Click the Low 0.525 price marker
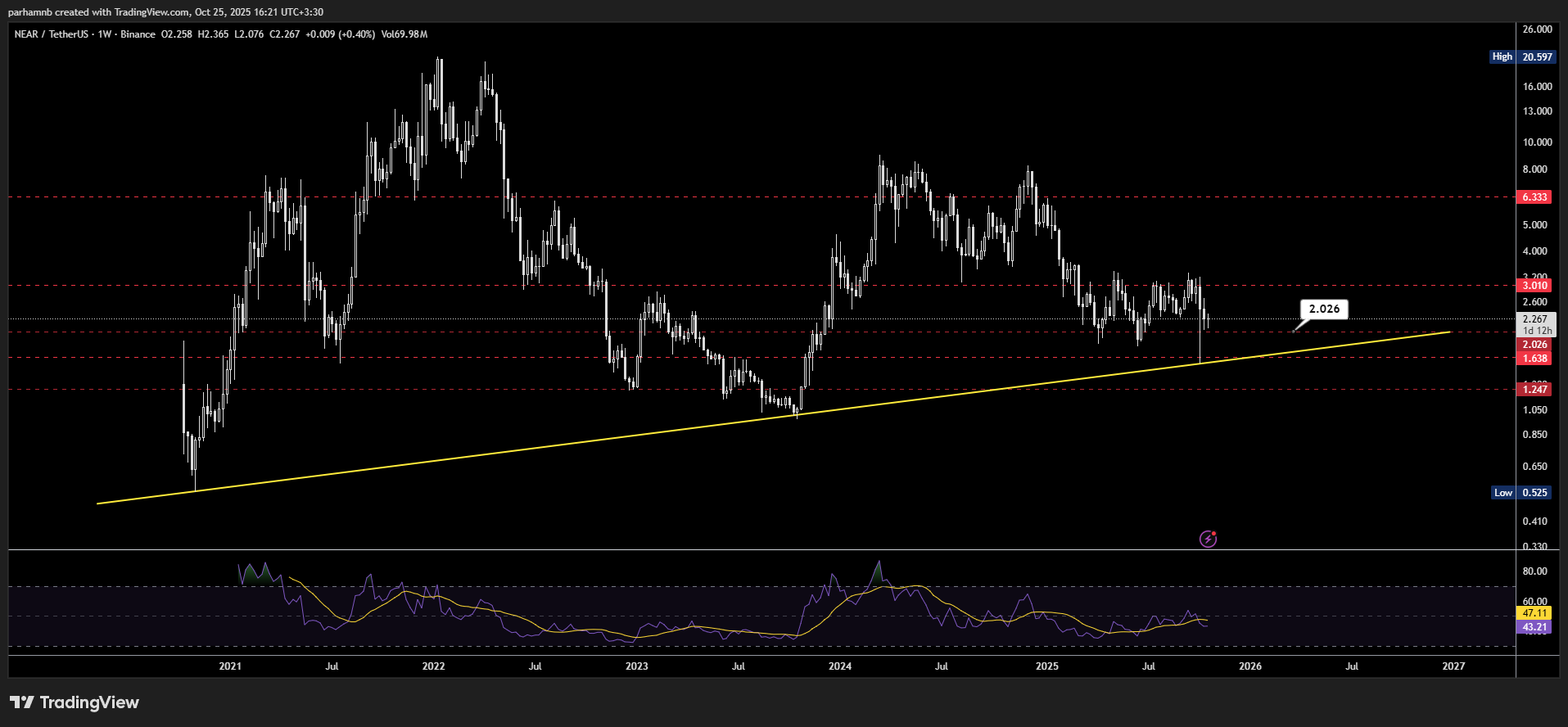Image resolution: width=1568 pixels, height=727 pixels. (x=1521, y=493)
